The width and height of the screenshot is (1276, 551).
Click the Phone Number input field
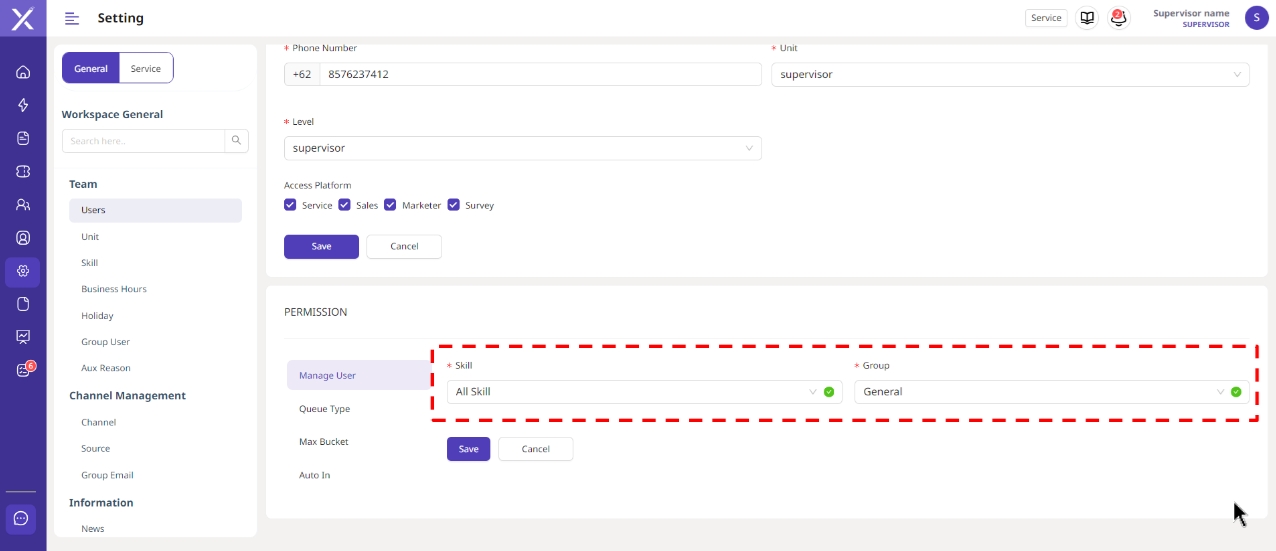[540, 75]
